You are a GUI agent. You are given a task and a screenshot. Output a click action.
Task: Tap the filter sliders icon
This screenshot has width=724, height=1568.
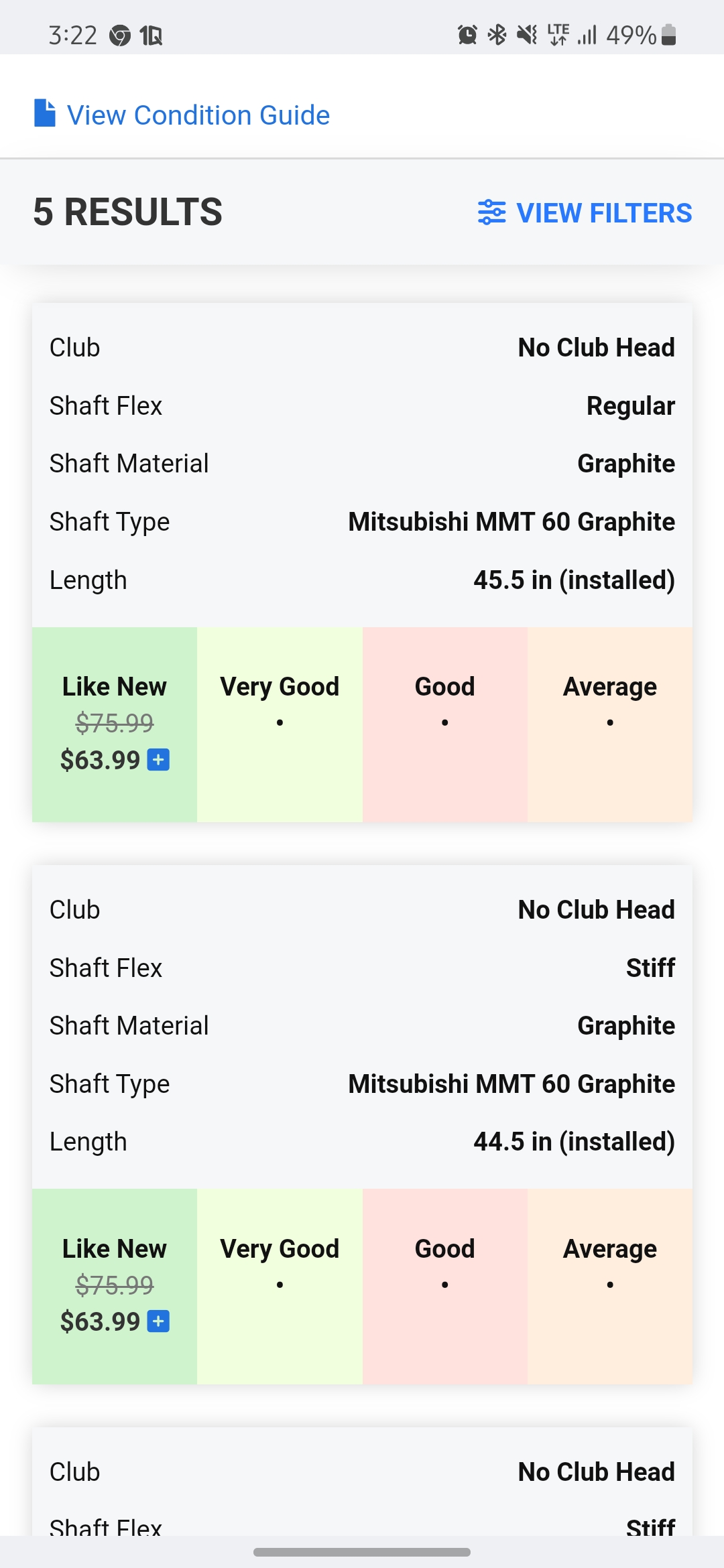pyautogui.click(x=491, y=212)
